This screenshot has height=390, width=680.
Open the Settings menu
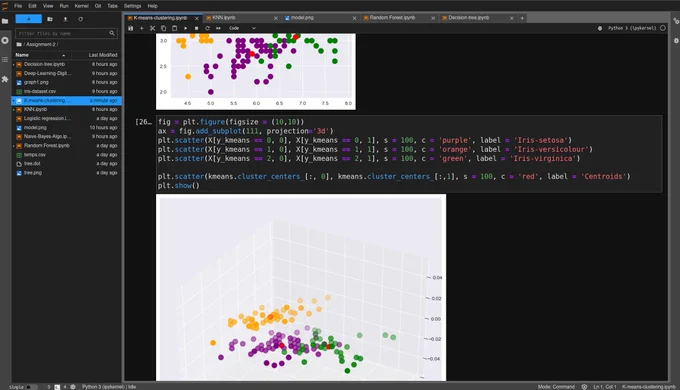(132, 6)
